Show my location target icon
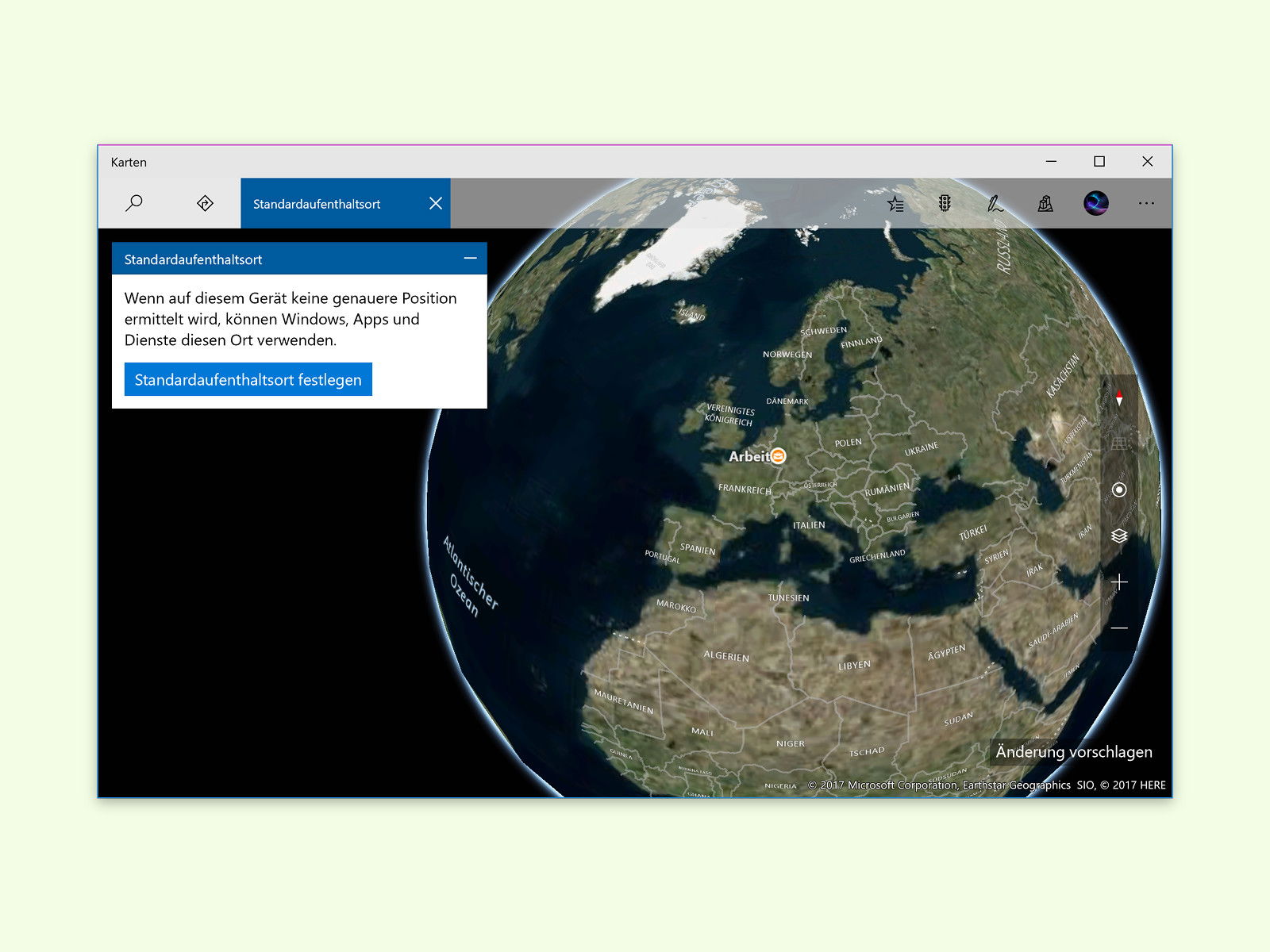Viewport: 1270px width, 952px height. click(1119, 489)
